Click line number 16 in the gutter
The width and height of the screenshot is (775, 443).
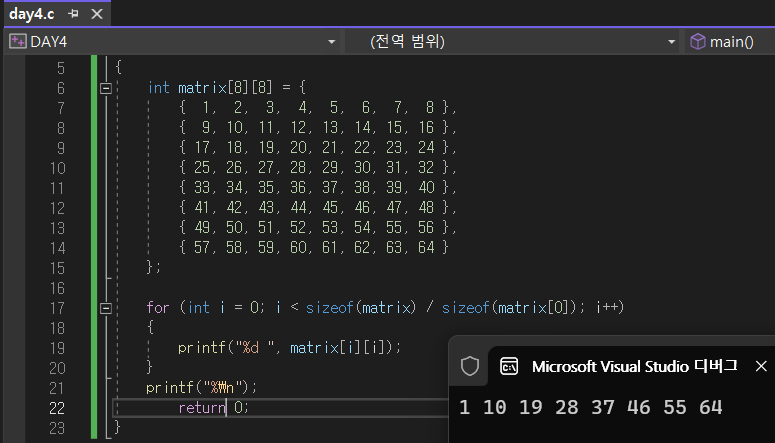pos(57,288)
